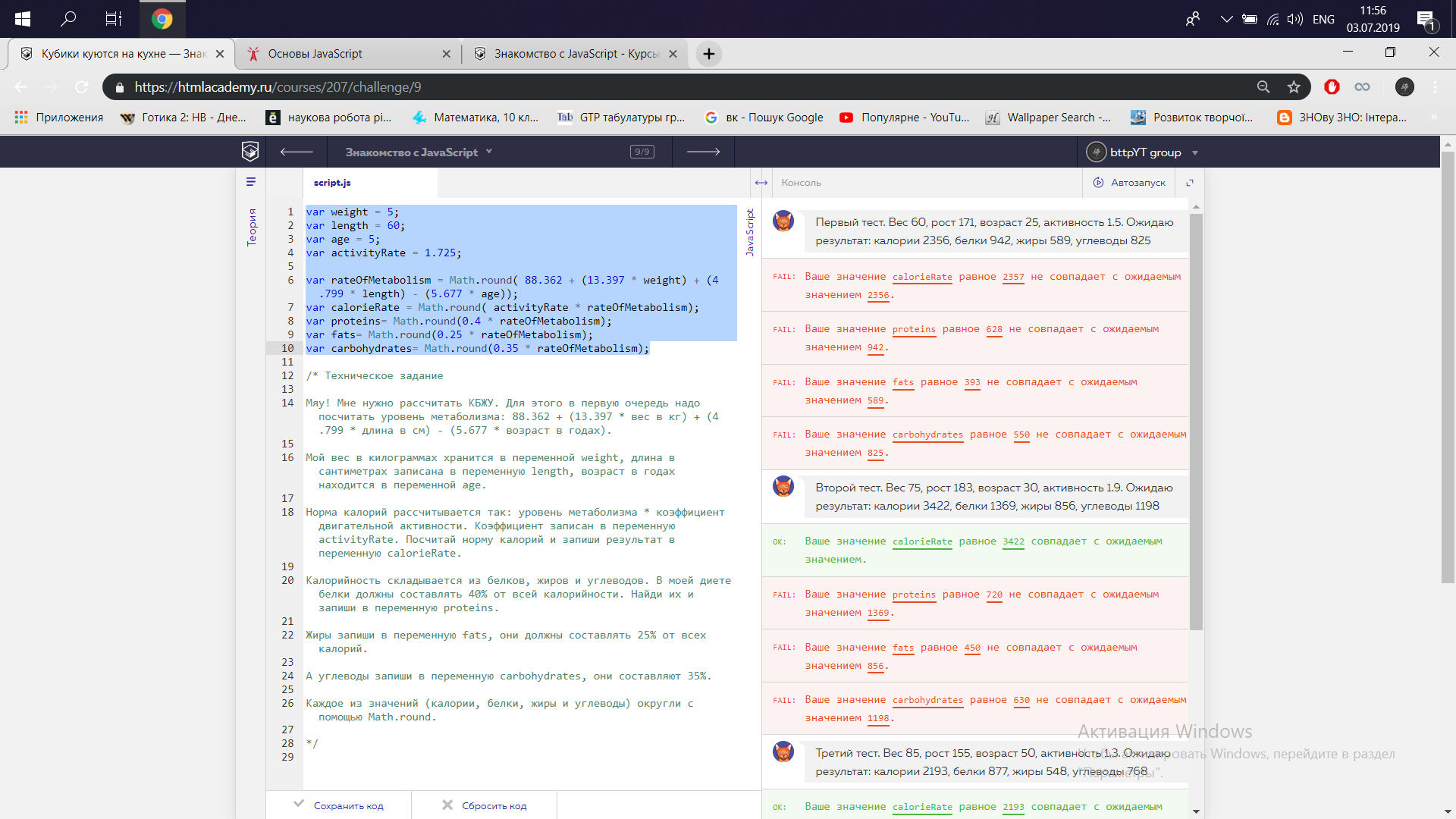Image resolution: width=1456 pixels, height=819 pixels.
Task: Click the left navigation arrow
Action: pos(297,152)
